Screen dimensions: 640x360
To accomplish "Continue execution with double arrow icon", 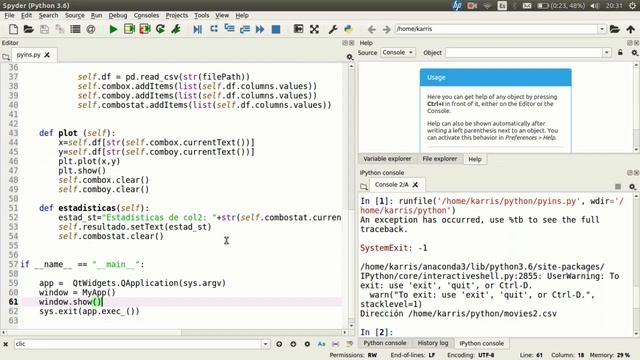I will (260, 29).
